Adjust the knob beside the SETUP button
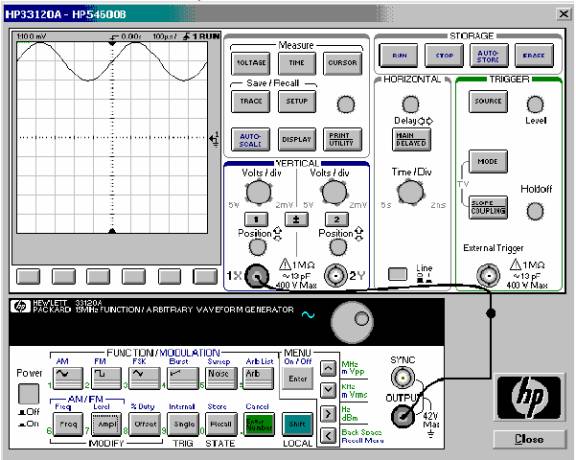Viewport: 576px width, 460px height. point(346,104)
